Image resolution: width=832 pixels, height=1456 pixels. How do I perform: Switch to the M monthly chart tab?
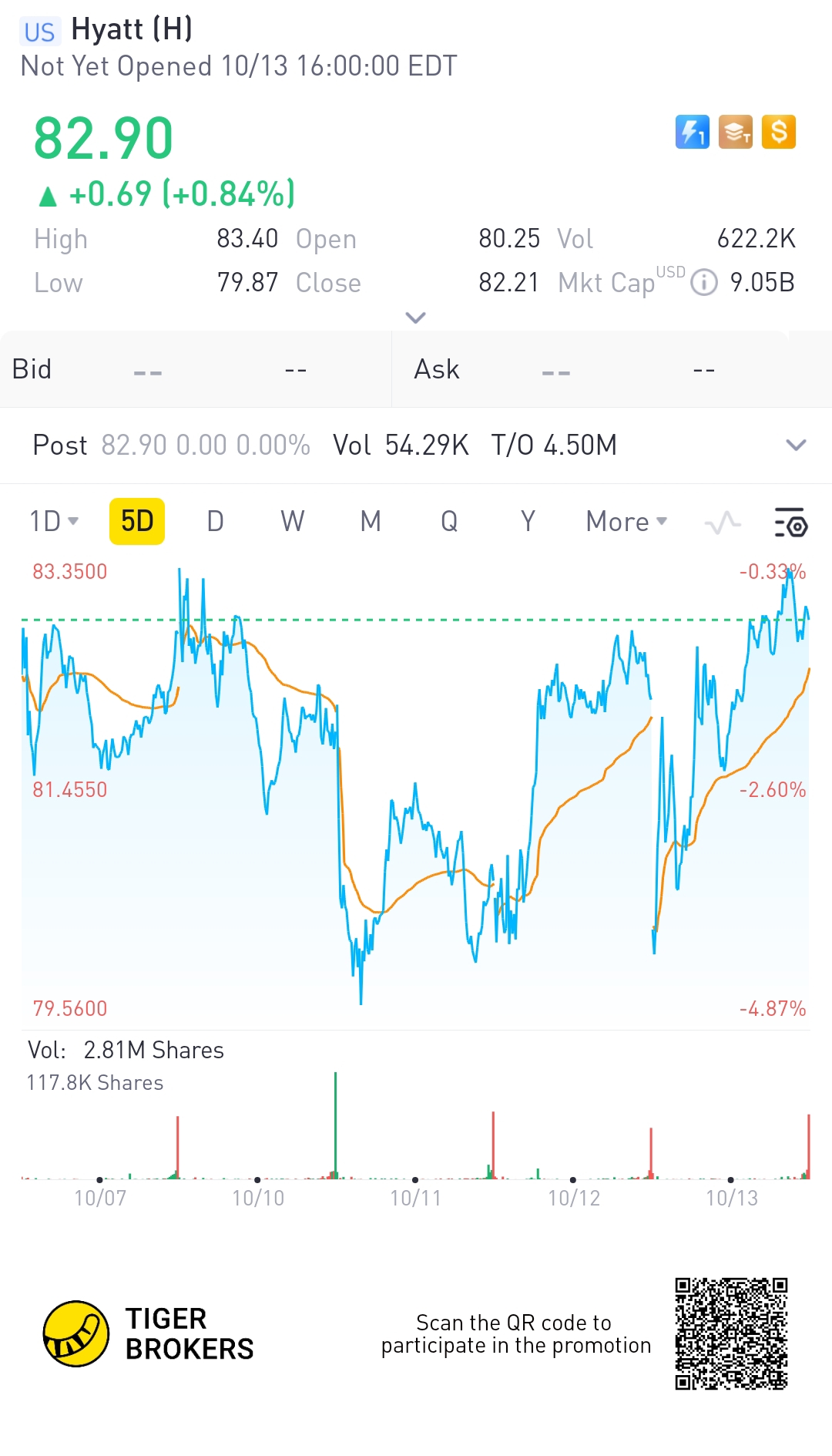pos(371,522)
